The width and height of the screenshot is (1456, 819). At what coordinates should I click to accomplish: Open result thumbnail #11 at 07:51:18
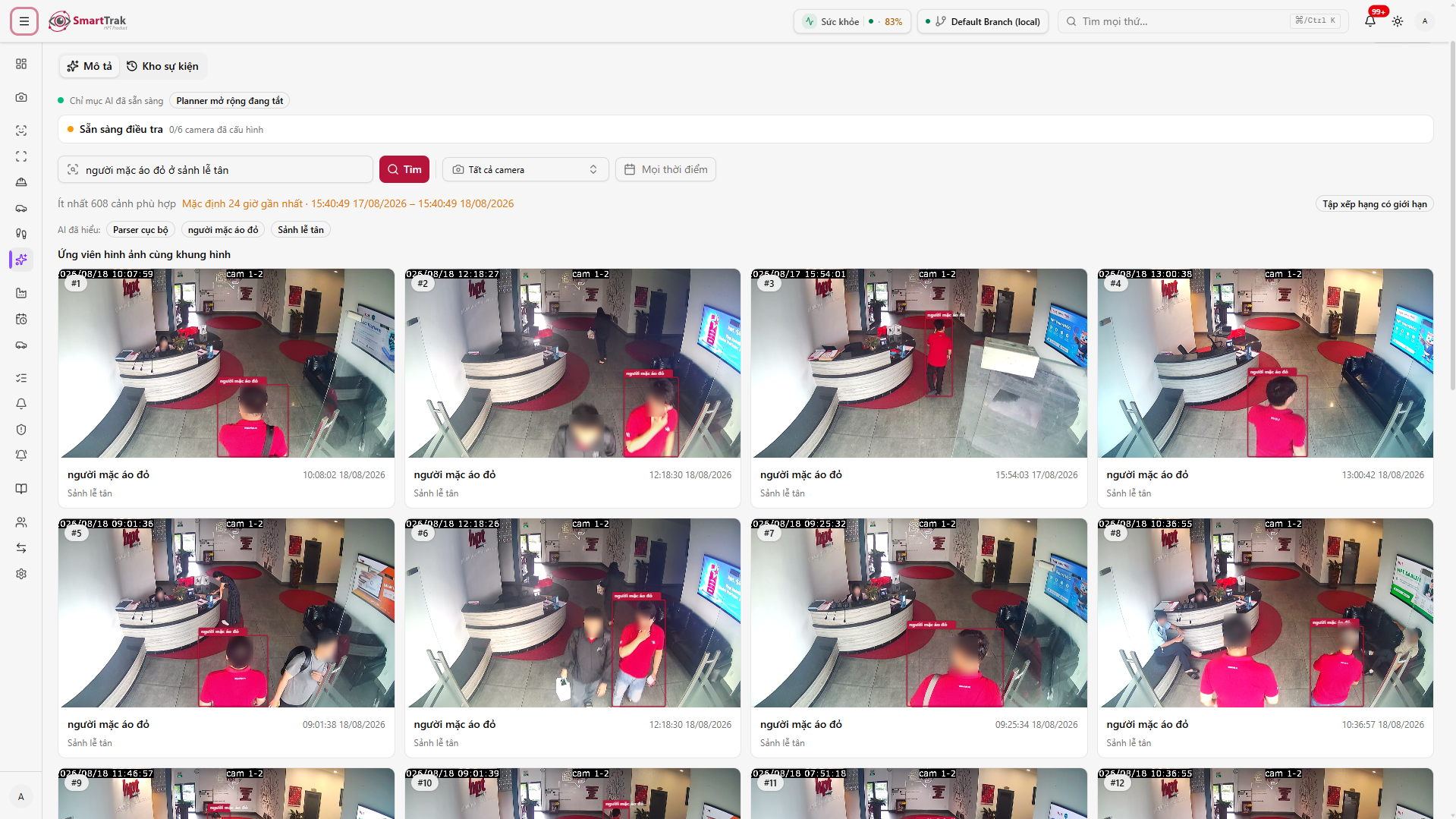[x=919, y=793]
